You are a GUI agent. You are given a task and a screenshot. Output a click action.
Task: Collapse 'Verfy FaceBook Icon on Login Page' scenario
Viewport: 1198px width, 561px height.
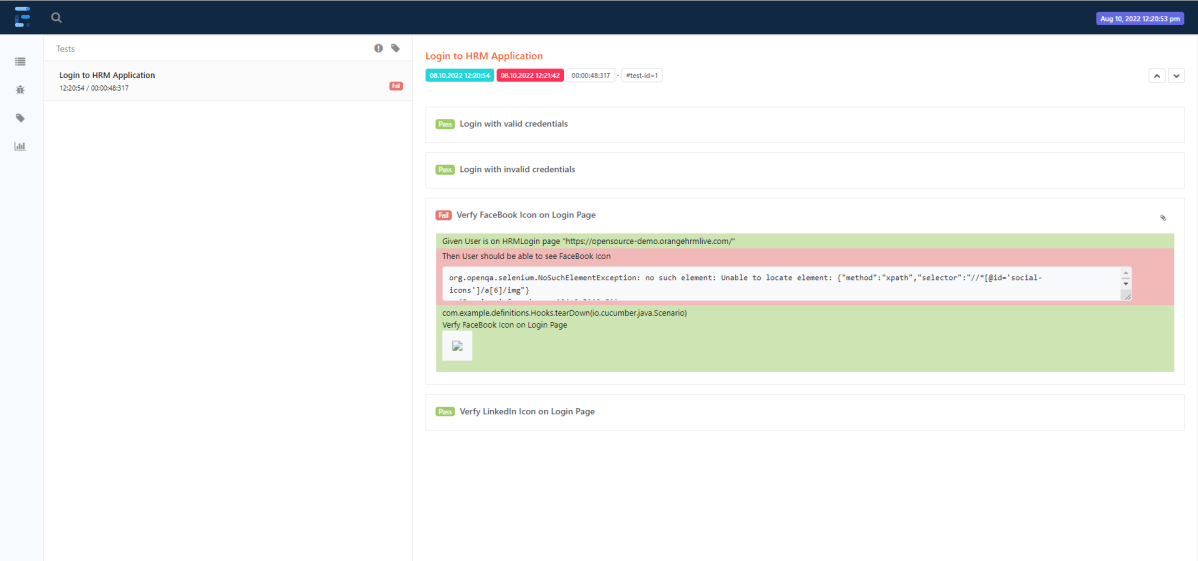click(x=526, y=215)
